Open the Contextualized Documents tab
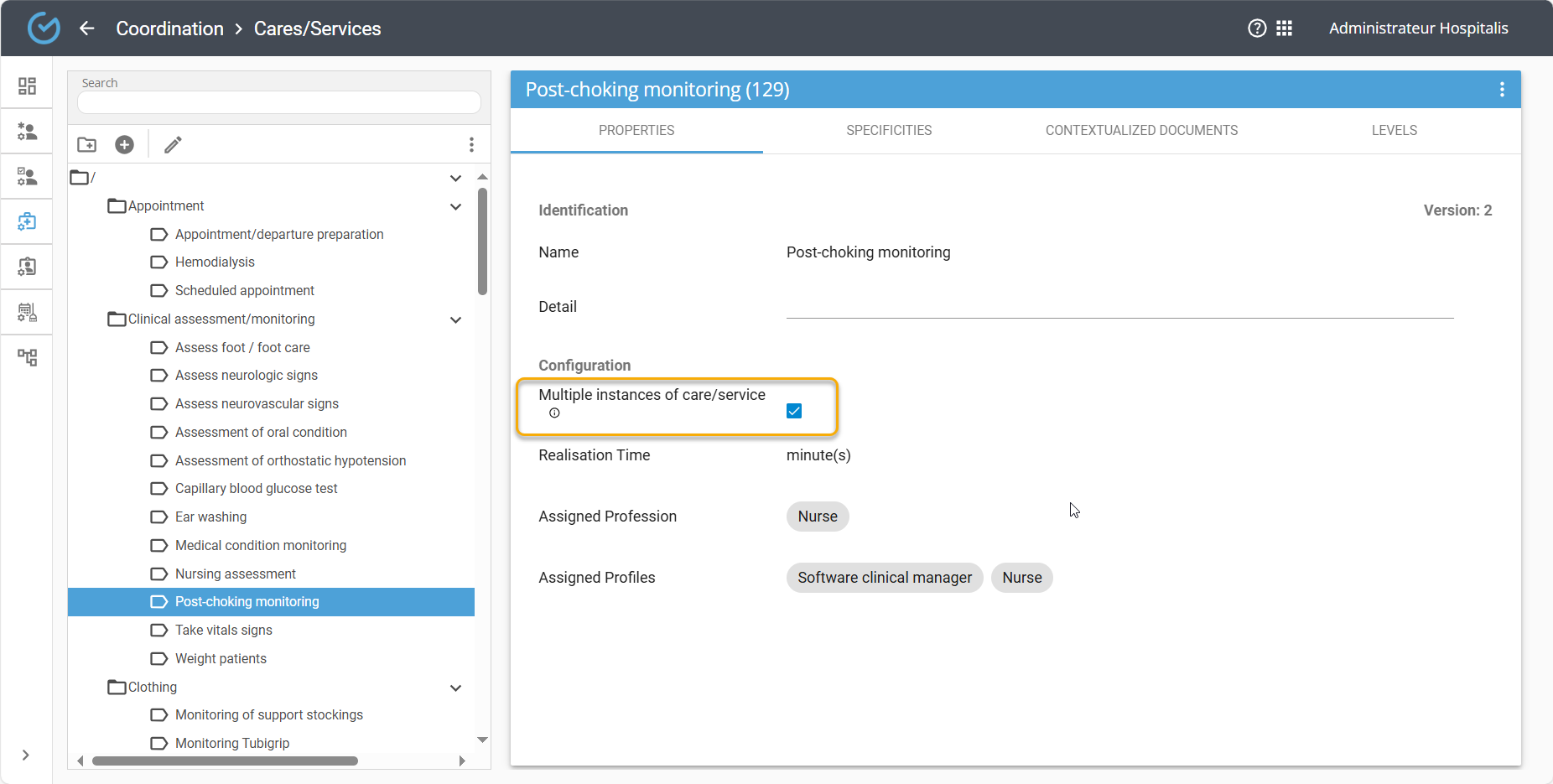This screenshot has height=784, width=1553. 1141,131
